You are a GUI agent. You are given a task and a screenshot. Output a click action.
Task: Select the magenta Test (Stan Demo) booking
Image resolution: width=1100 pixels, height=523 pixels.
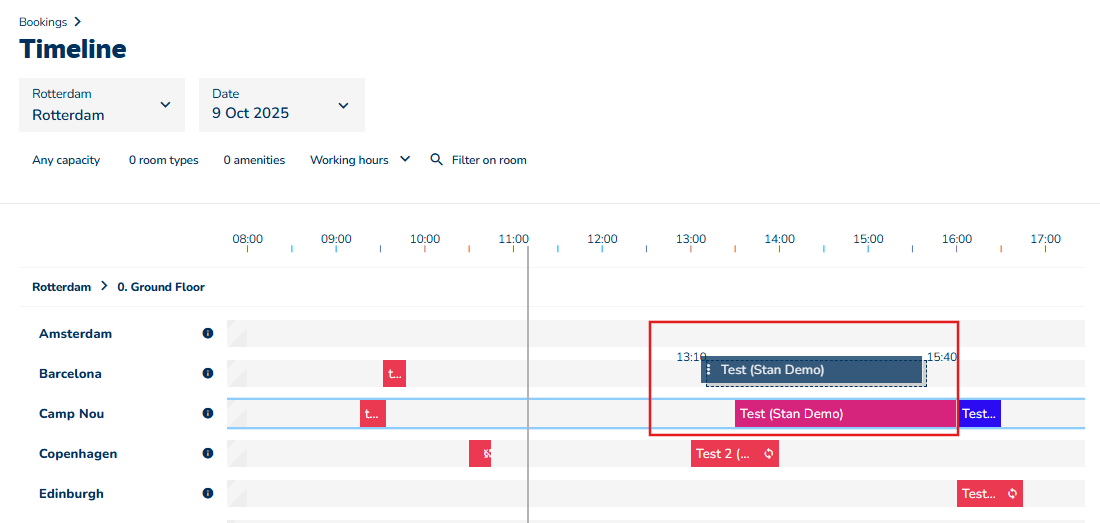coord(845,413)
